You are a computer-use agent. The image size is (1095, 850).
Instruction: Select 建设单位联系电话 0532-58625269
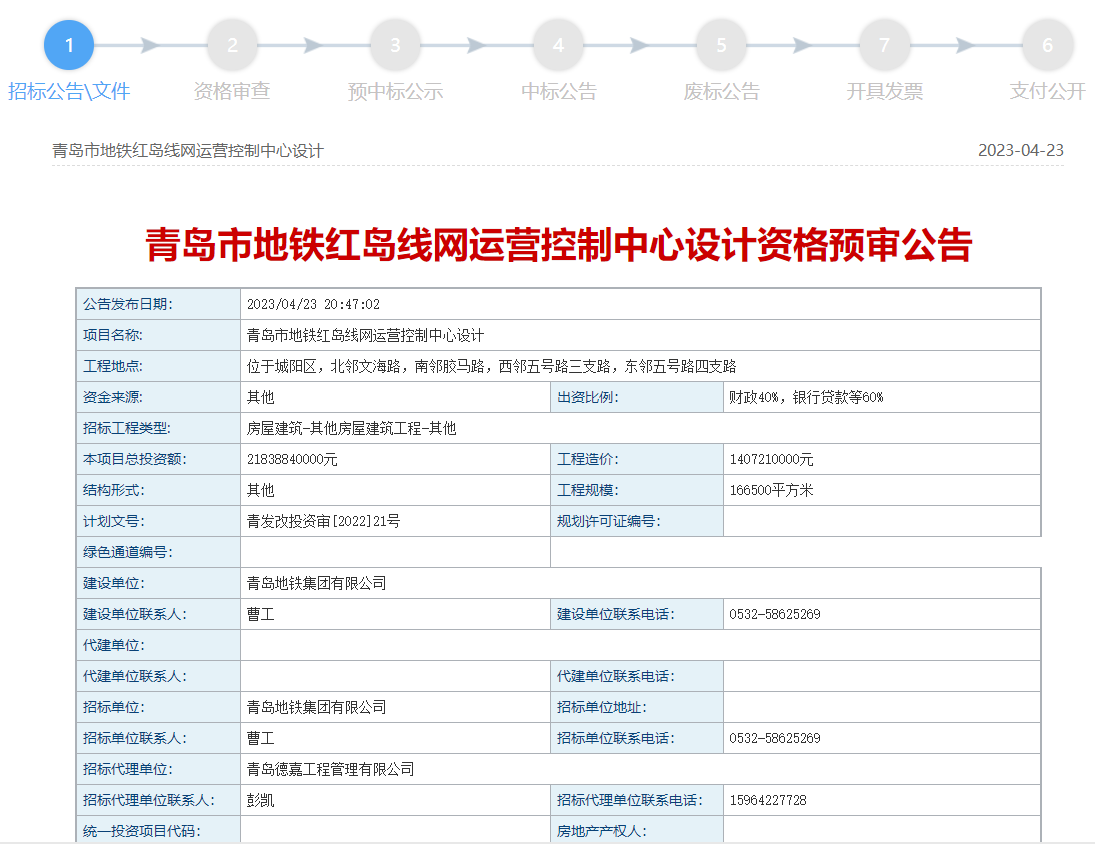tap(774, 615)
